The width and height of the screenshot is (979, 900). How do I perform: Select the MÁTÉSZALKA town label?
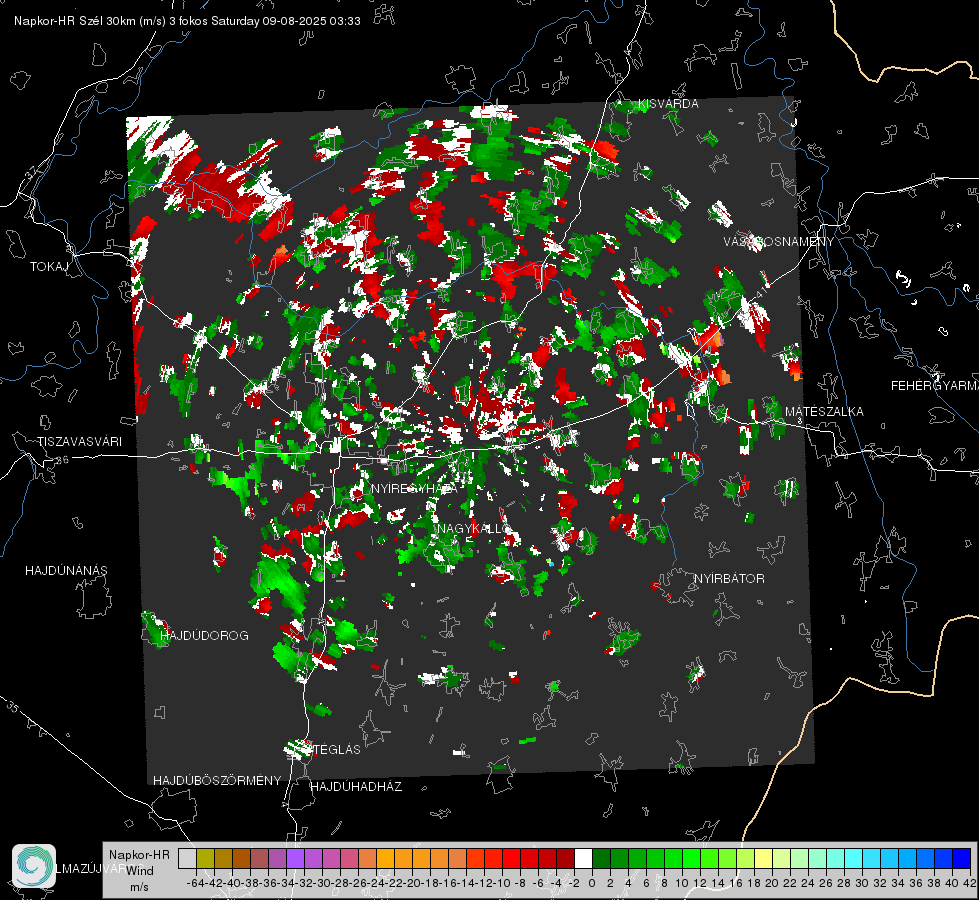824,412
